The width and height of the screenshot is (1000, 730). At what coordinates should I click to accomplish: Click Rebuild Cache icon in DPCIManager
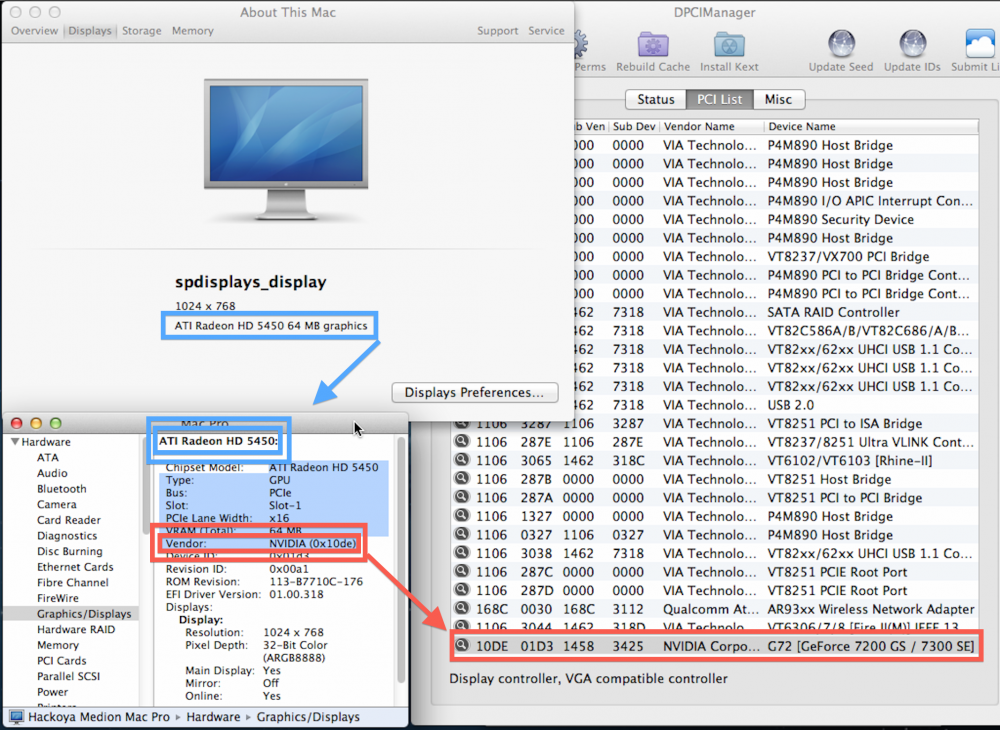point(652,45)
